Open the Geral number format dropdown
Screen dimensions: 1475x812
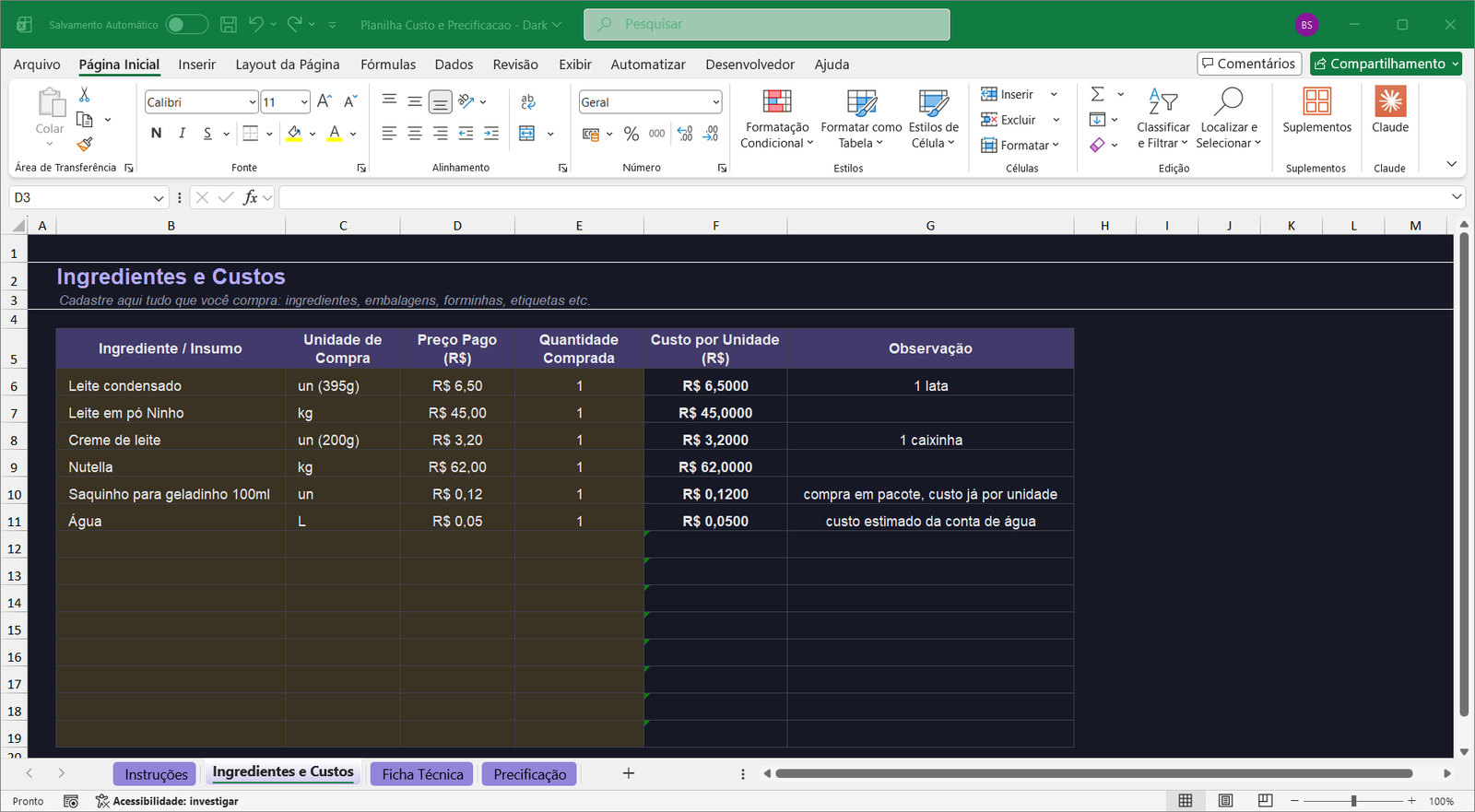(715, 102)
